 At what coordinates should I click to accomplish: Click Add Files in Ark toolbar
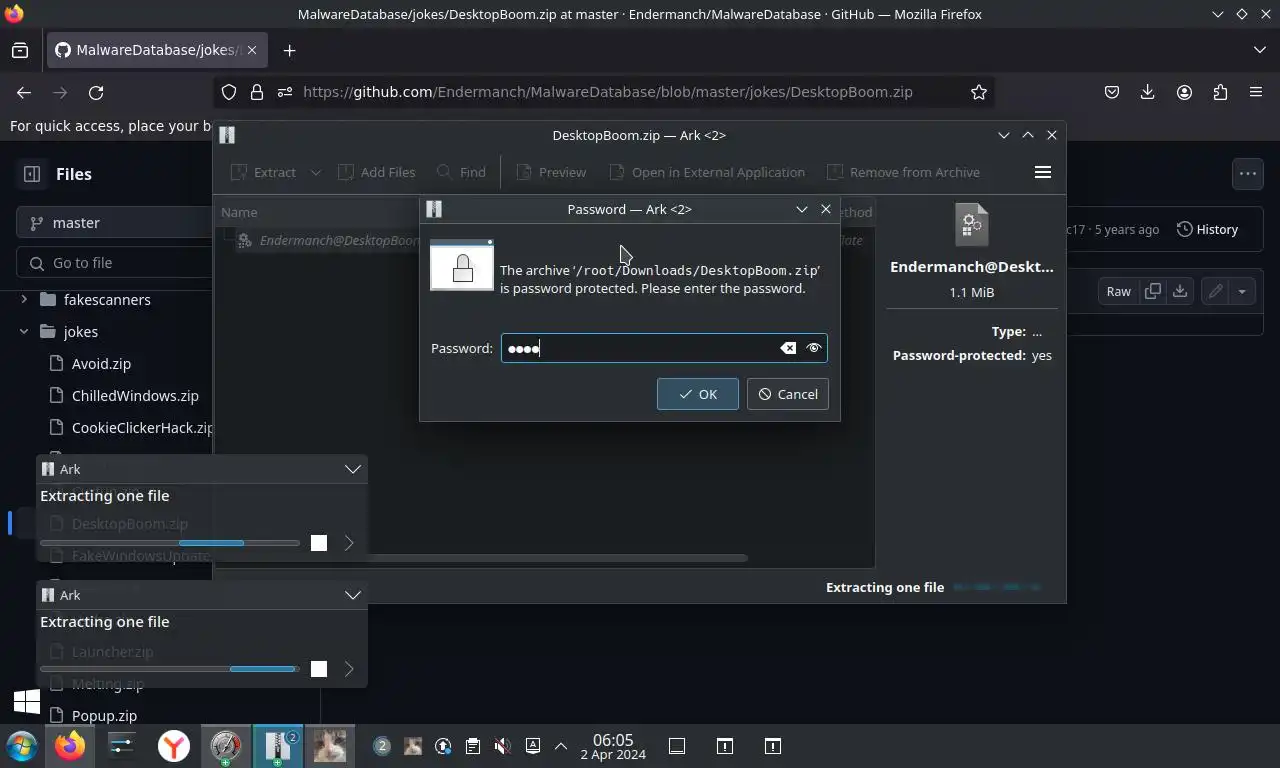377,172
